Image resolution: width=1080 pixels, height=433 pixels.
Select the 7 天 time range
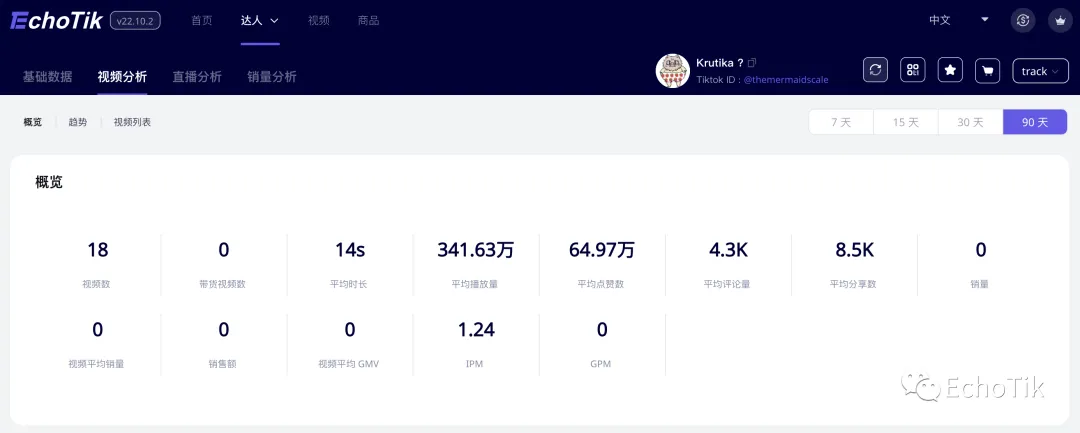841,122
